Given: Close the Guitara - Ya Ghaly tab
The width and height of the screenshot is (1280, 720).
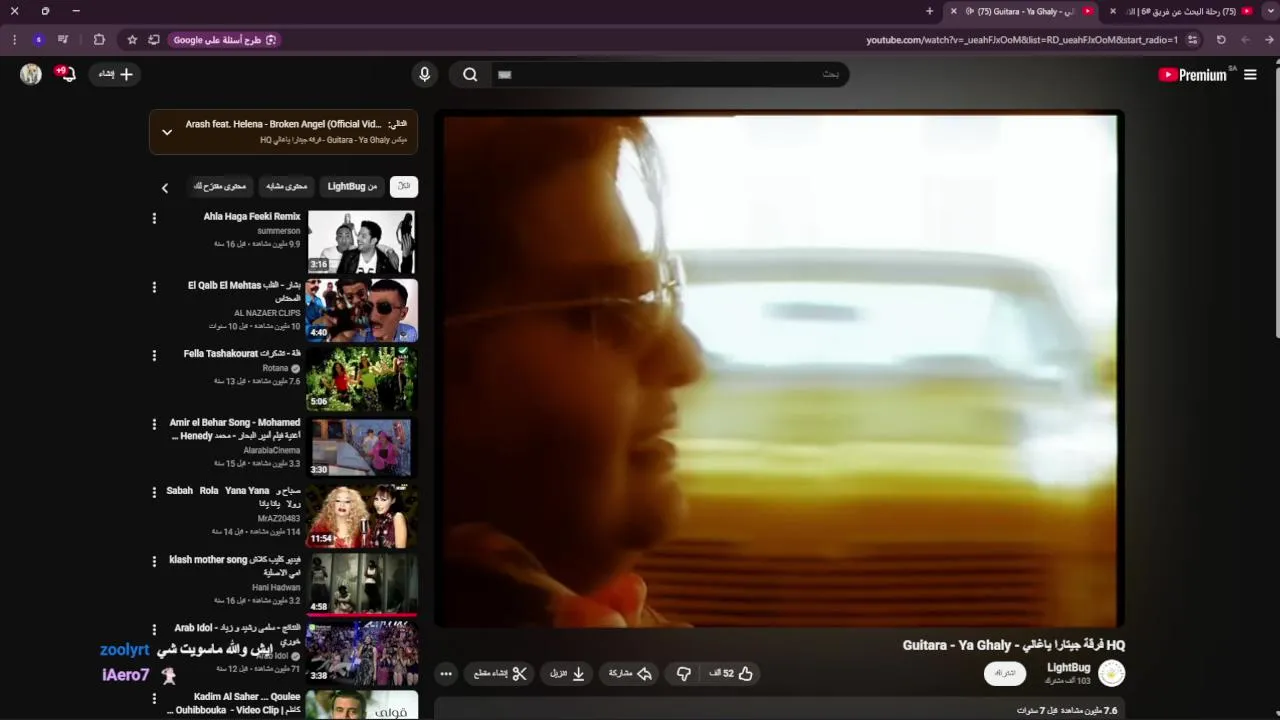Looking at the screenshot, I should click(953, 11).
